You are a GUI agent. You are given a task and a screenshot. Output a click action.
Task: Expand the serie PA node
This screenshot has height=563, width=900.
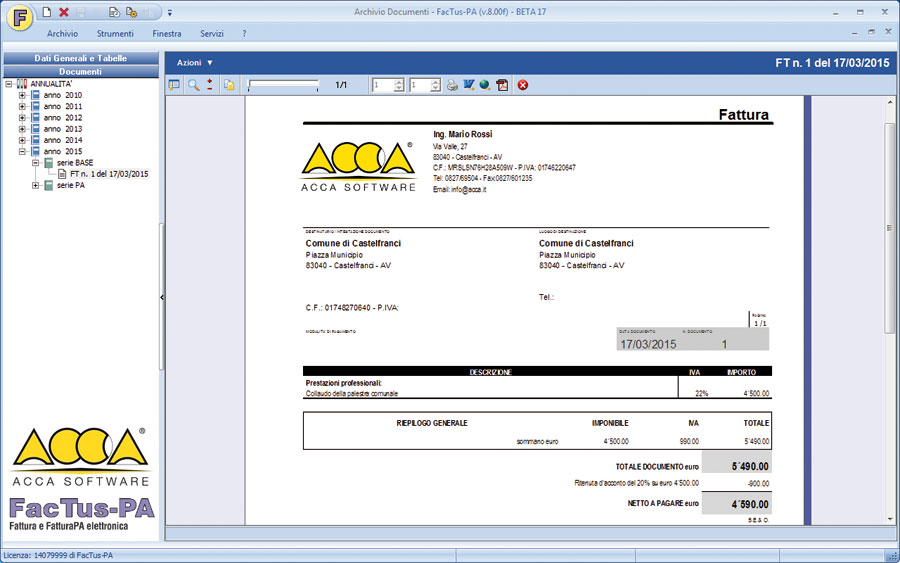click(36, 185)
